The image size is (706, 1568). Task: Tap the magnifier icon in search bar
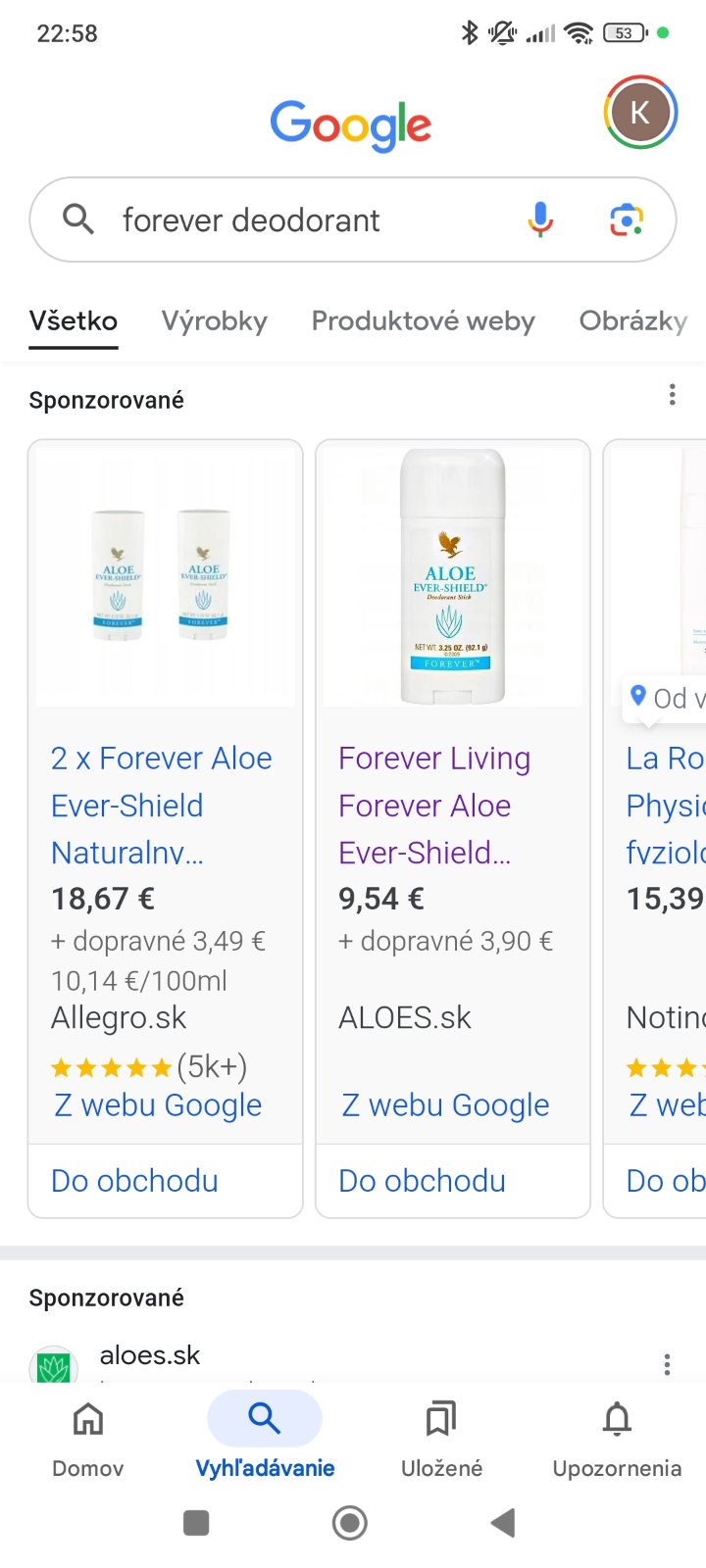click(78, 219)
